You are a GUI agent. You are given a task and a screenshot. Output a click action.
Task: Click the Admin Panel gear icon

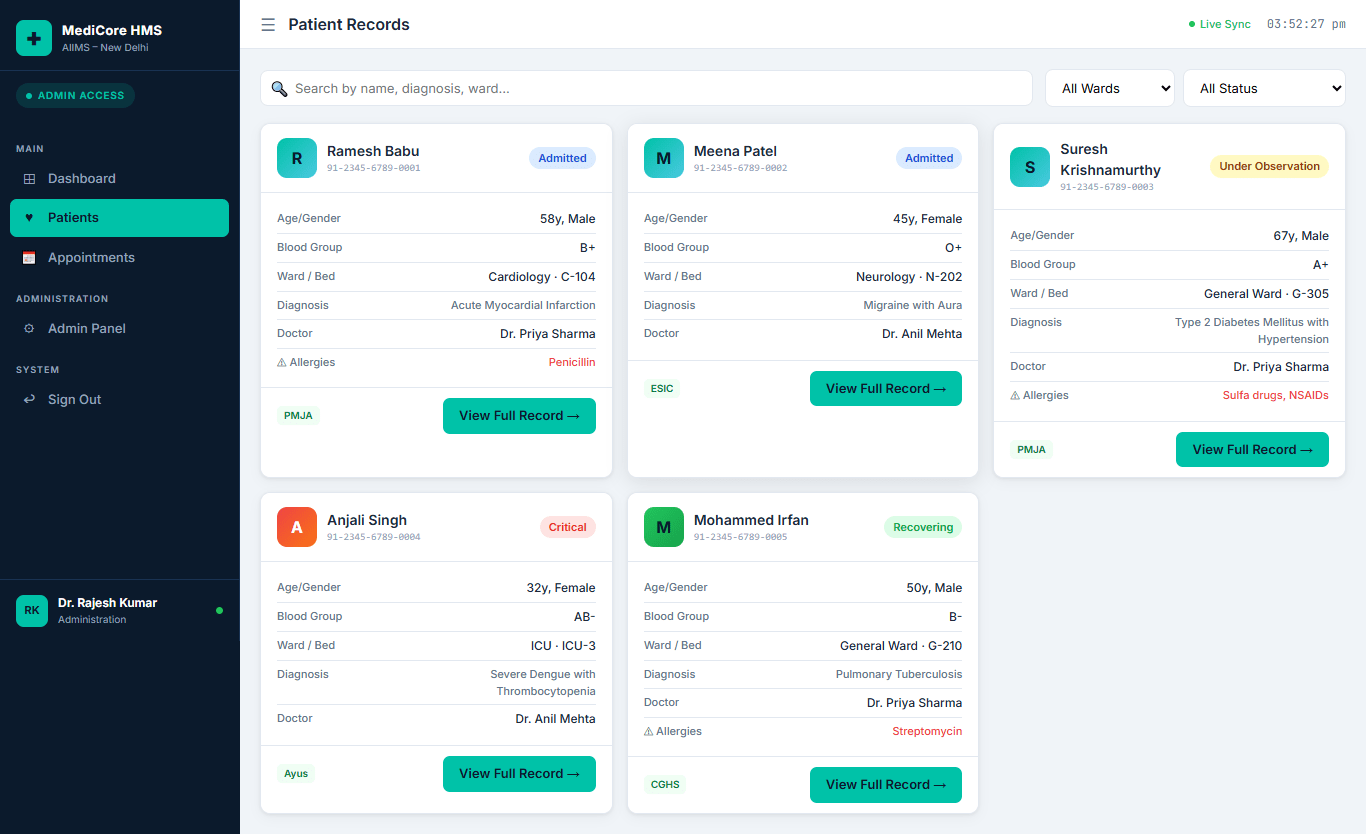point(29,329)
